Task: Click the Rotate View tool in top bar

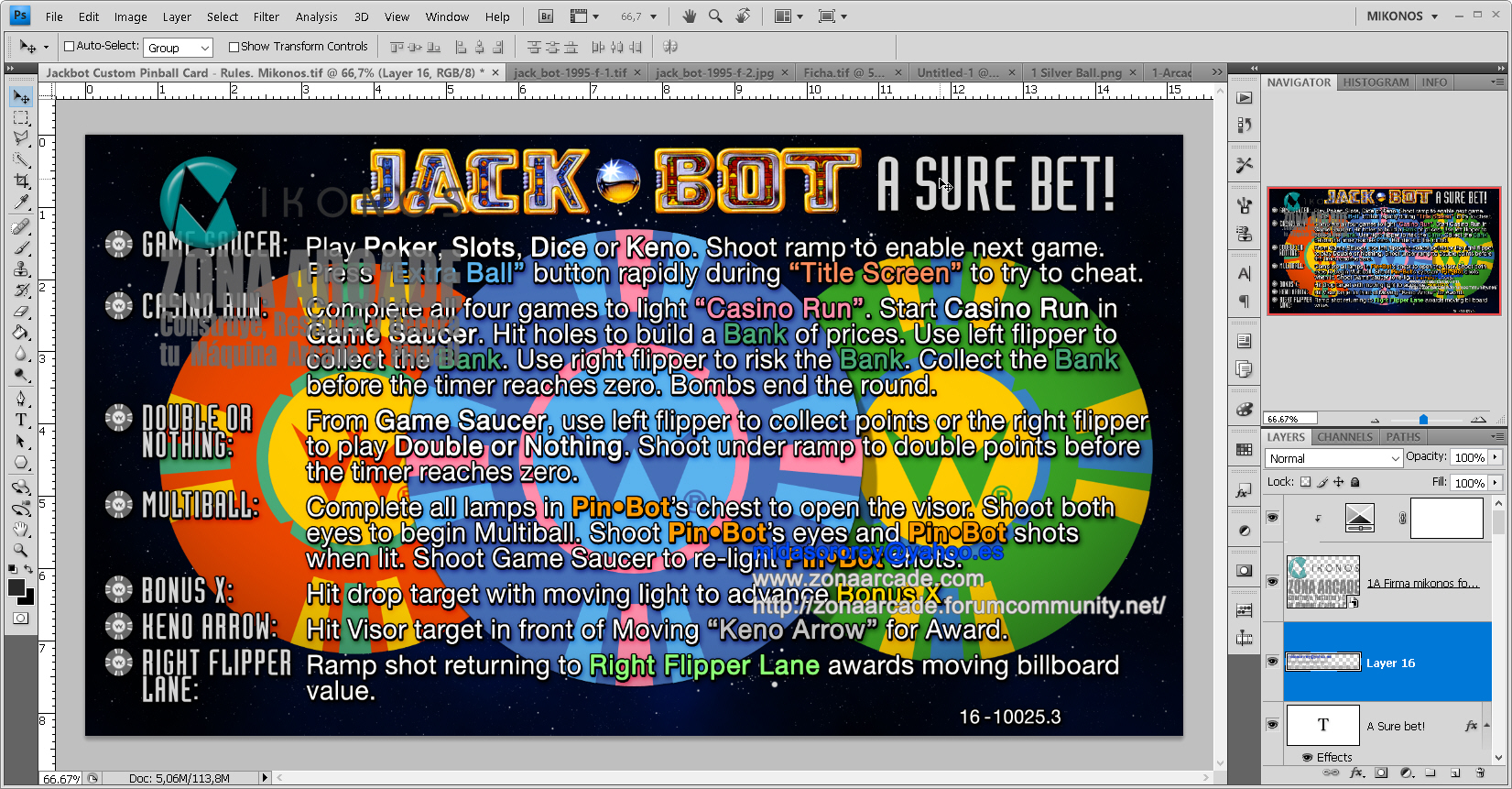Action: click(744, 16)
